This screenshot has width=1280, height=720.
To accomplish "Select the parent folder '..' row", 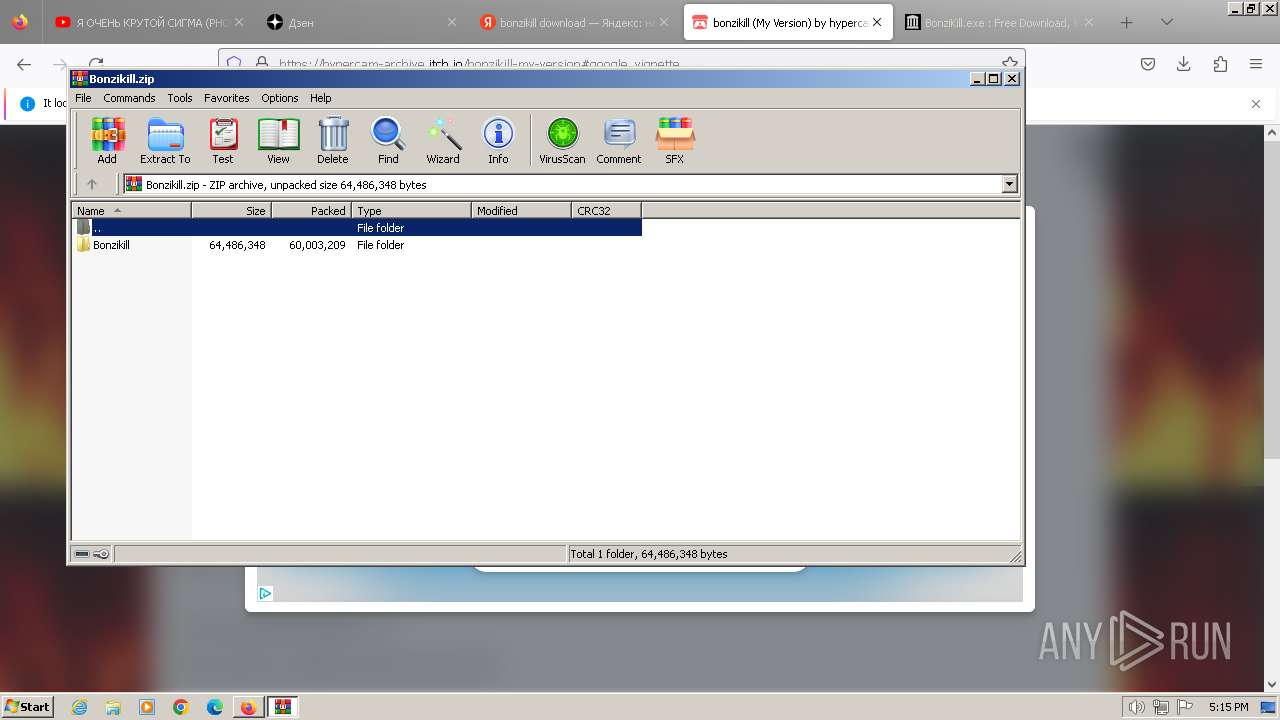I will 357,228.
